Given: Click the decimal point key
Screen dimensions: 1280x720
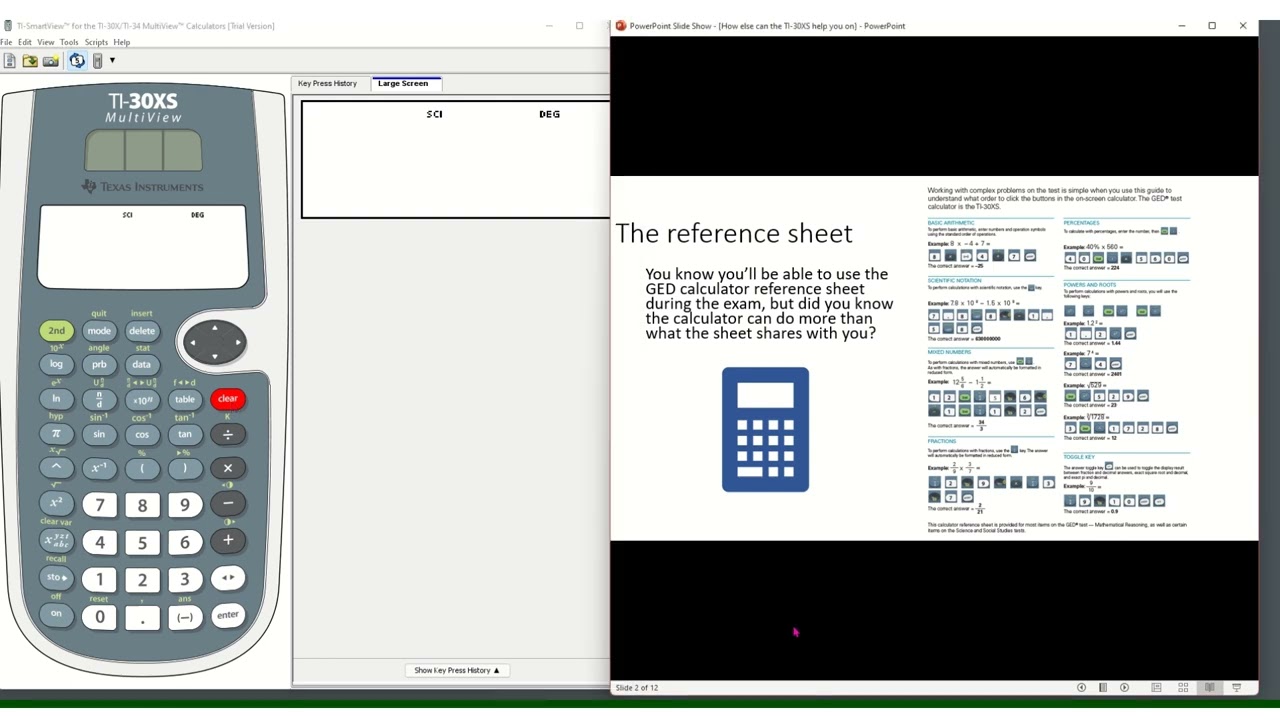Looking at the screenshot, I should pos(142,618).
